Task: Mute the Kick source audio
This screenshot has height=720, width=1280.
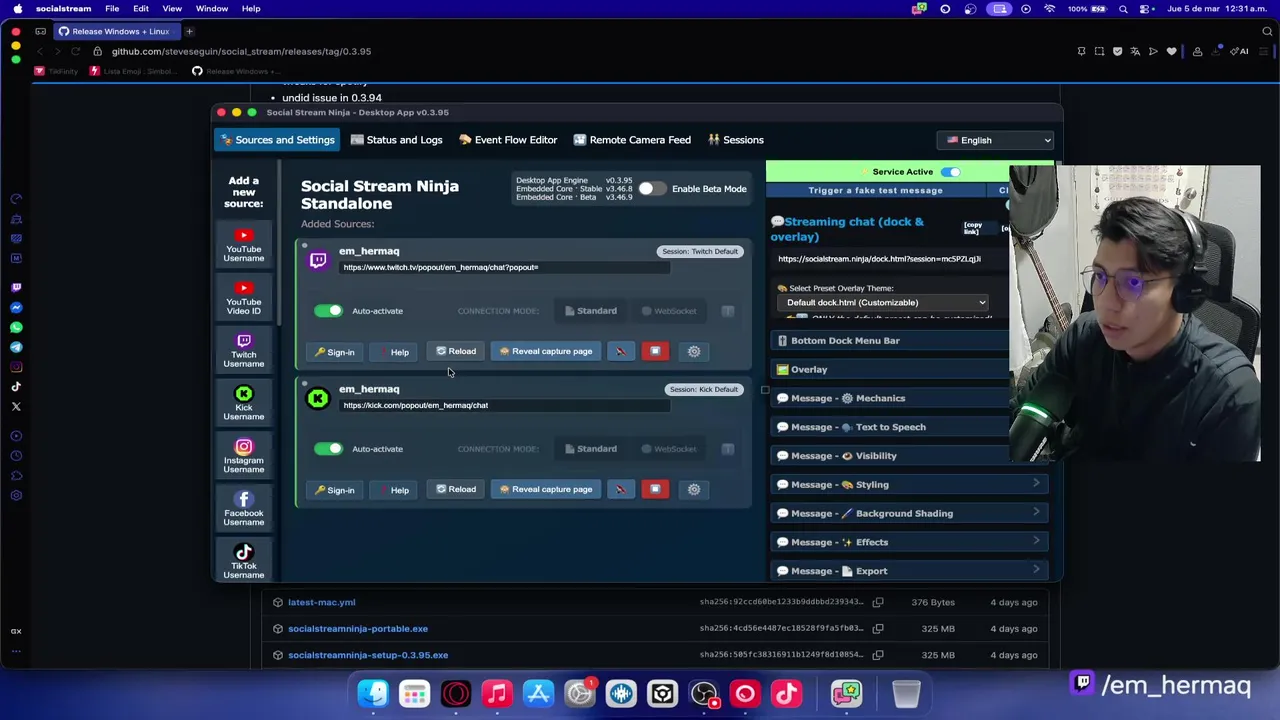Action: pyautogui.click(x=620, y=489)
